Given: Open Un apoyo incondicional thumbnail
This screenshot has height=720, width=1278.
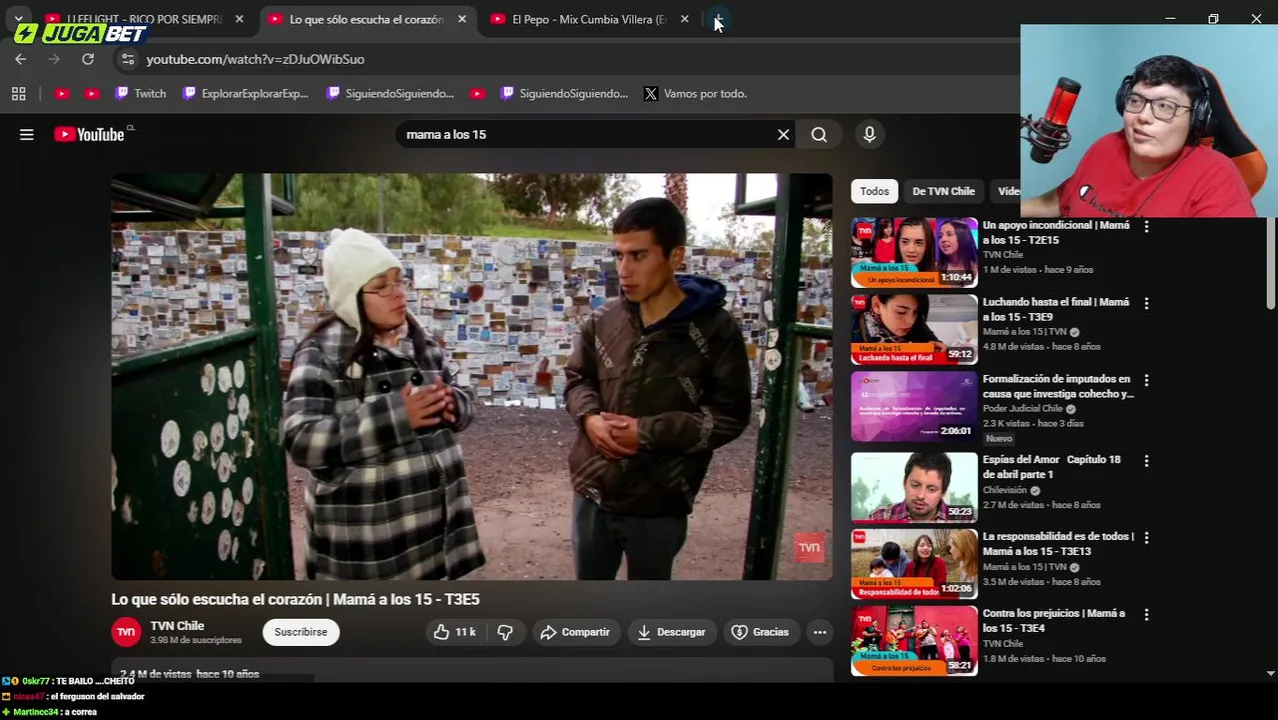Looking at the screenshot, I should 914,253.
